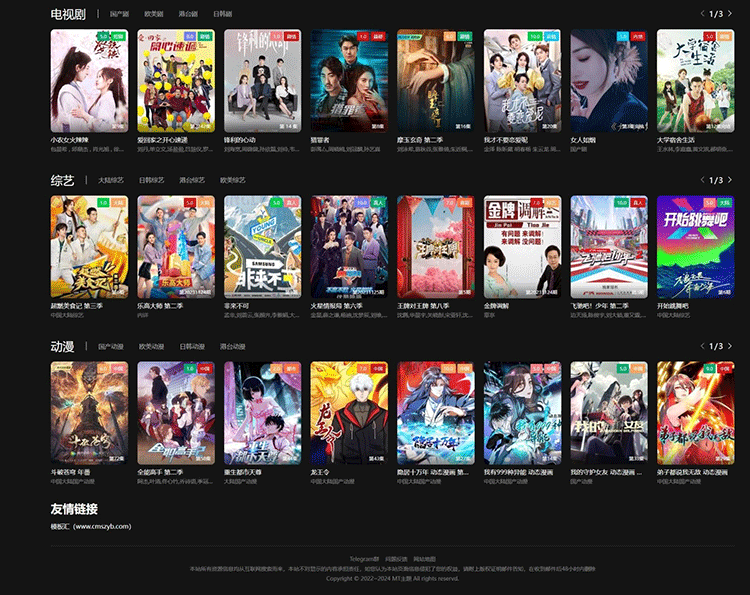Open 摩玉玄奇 第二季 poster
Image resolution: width=750 pixels, height=595 pixels.
tap(436, 80)
